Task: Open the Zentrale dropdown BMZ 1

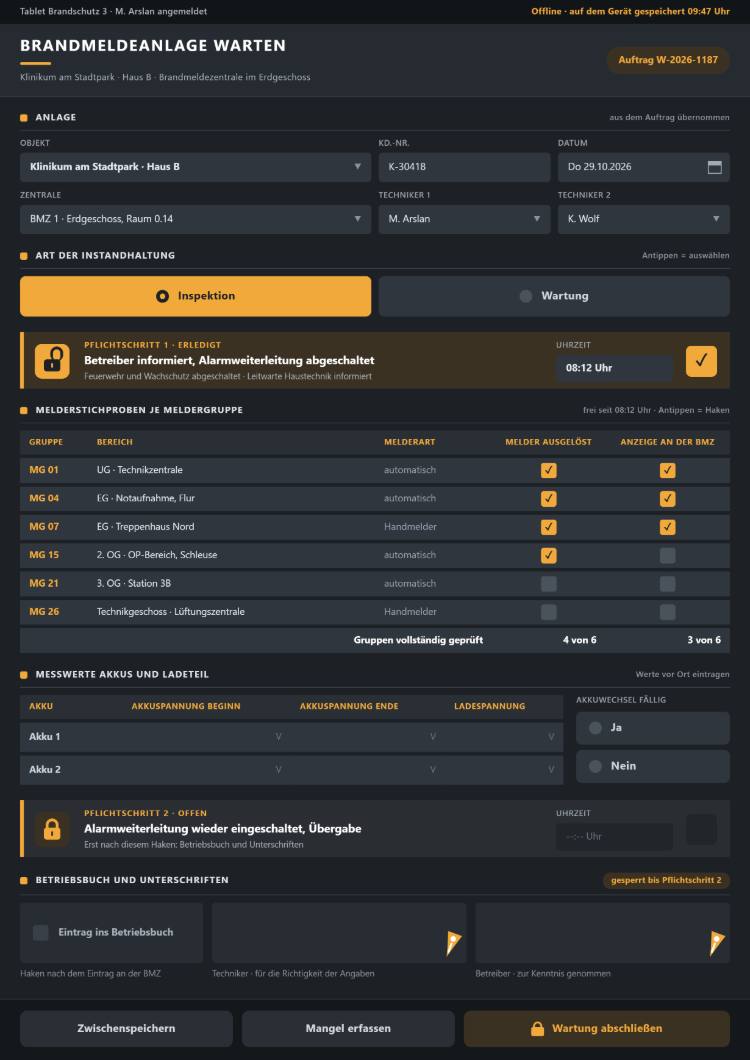Action: [x=195, y=220]
